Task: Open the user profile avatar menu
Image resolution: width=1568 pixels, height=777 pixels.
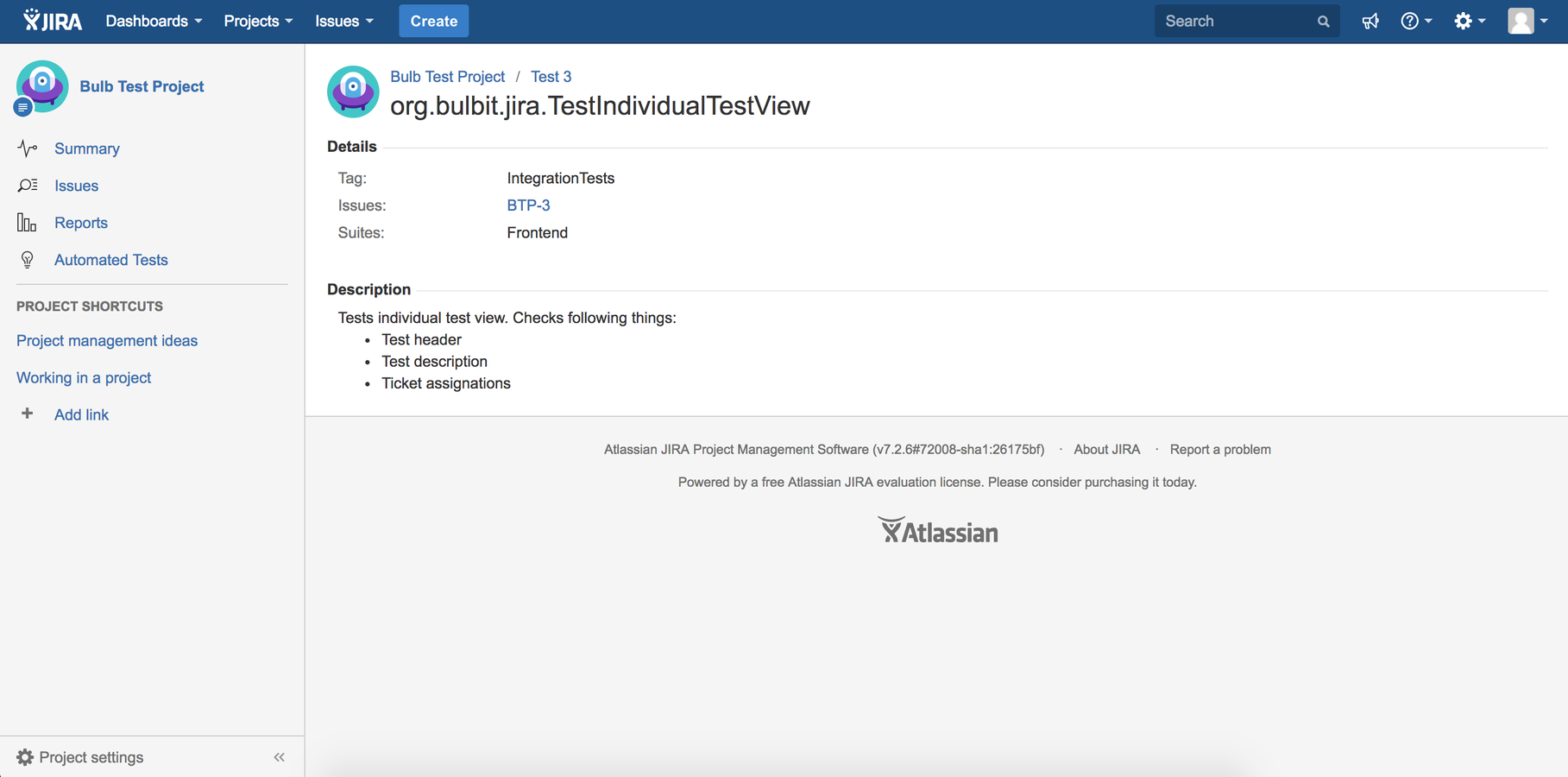Action: [1527, 21]
